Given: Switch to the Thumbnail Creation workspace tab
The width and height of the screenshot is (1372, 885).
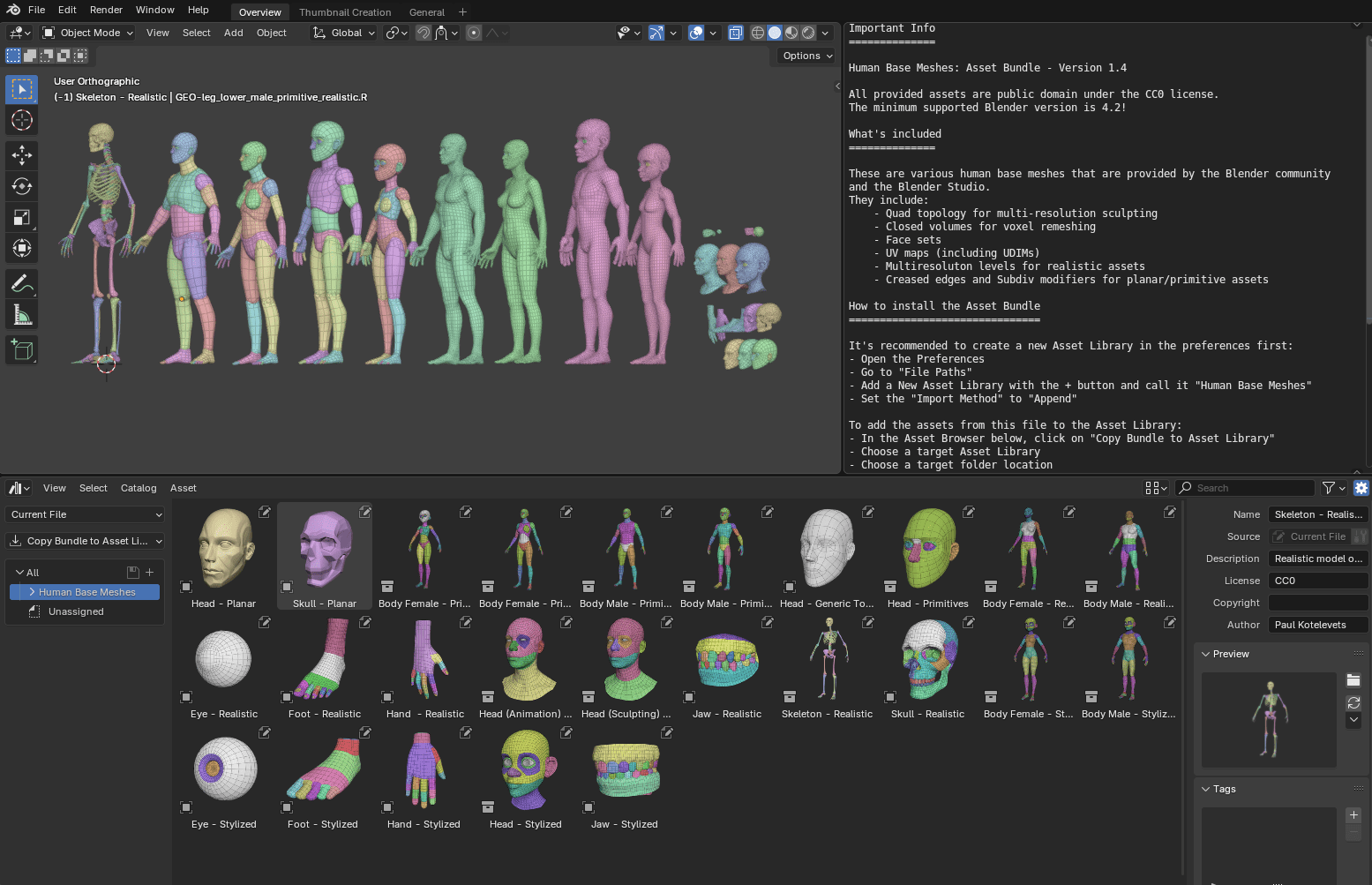Looking at the screenshot, I should click(345, 11).
